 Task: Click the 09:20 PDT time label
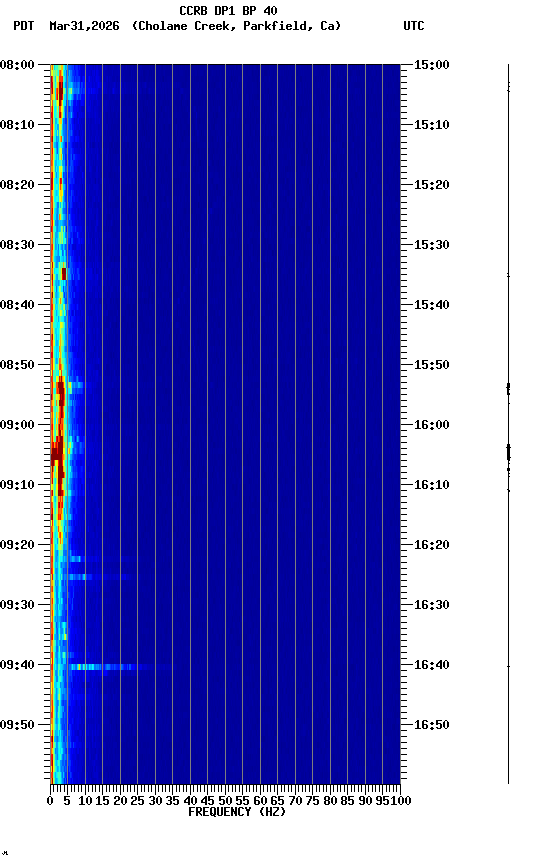17,546
